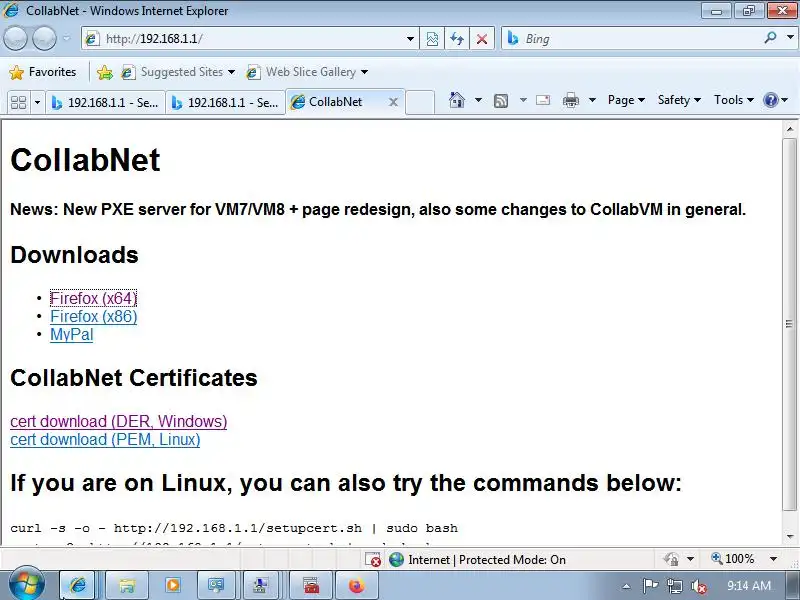
Task: Open the Home button dropdown arrow
Action: [478, 100]
